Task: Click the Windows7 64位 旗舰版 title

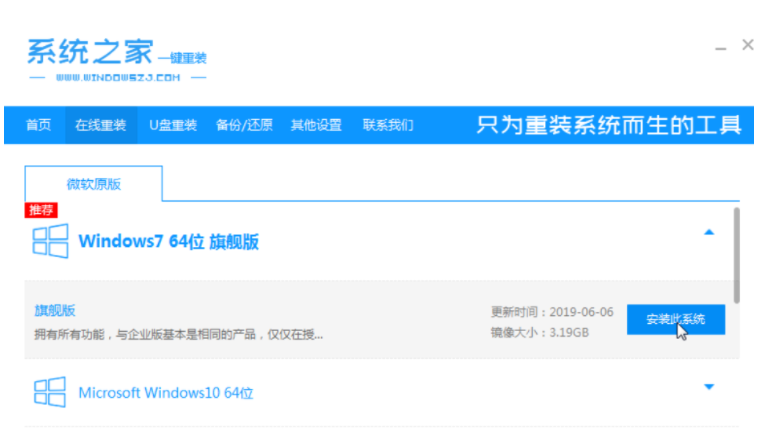Action: click(x=169, y=242)
